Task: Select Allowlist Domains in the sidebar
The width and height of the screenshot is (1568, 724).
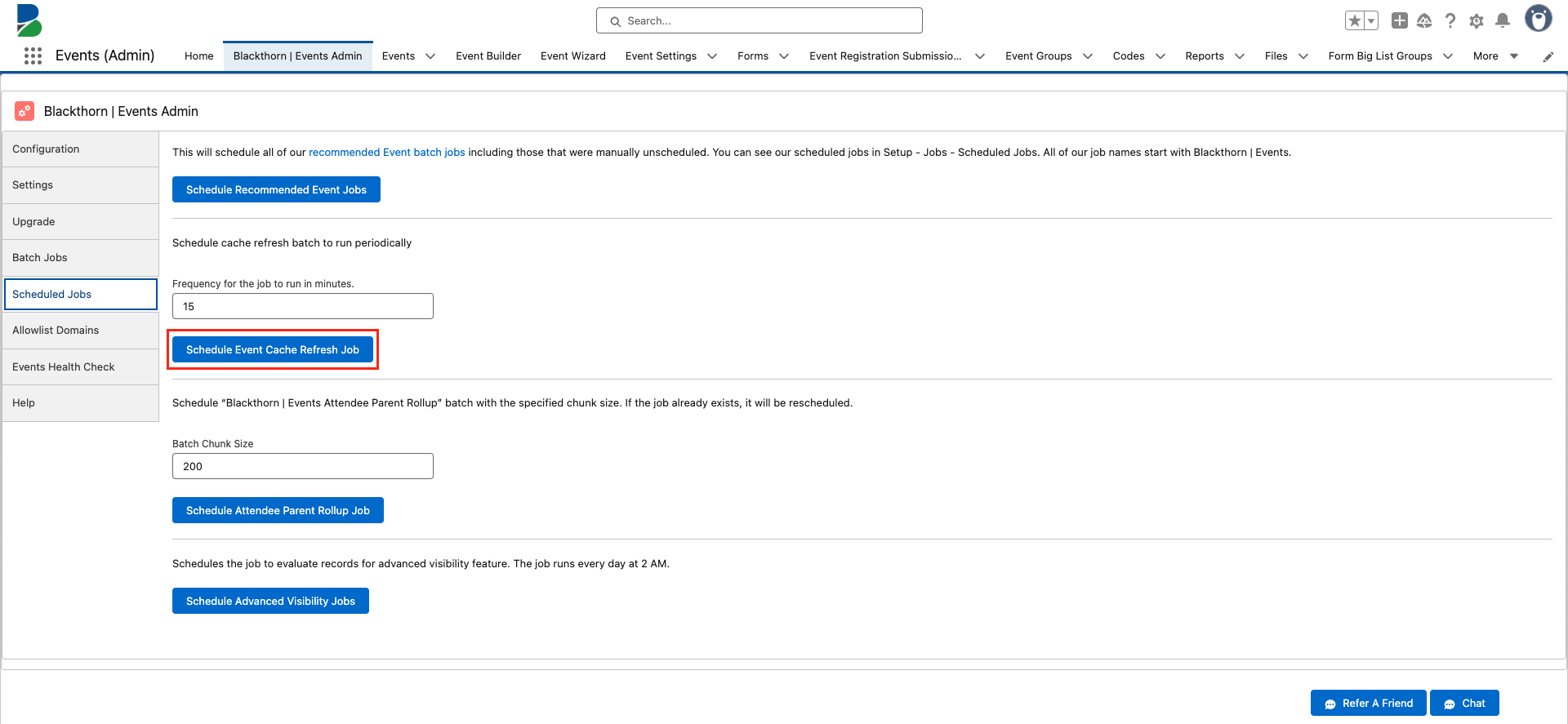Action: click(x=81, y=331)
